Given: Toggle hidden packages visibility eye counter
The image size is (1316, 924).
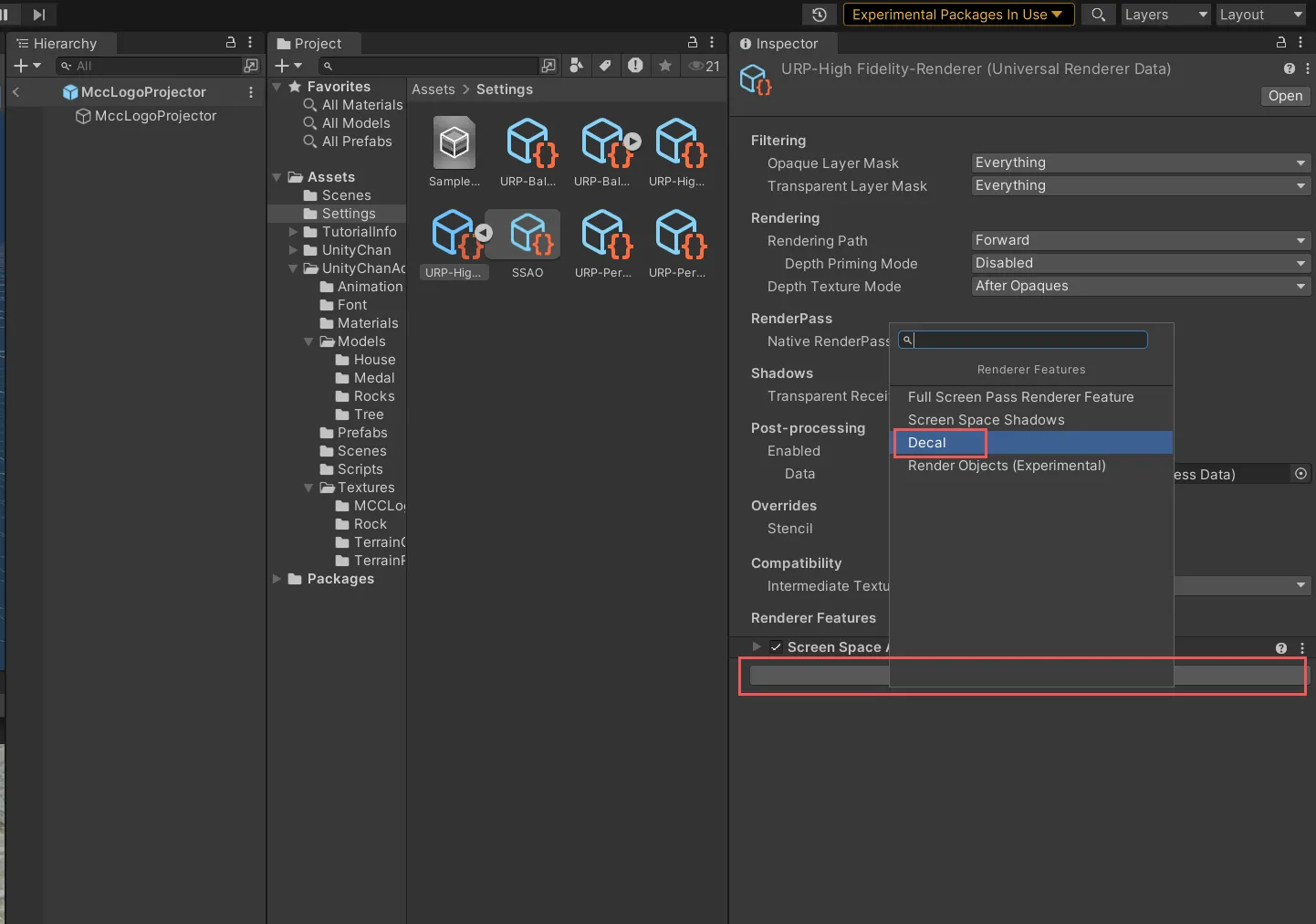Looking at the screenshot, I should [x=705, y=66].
